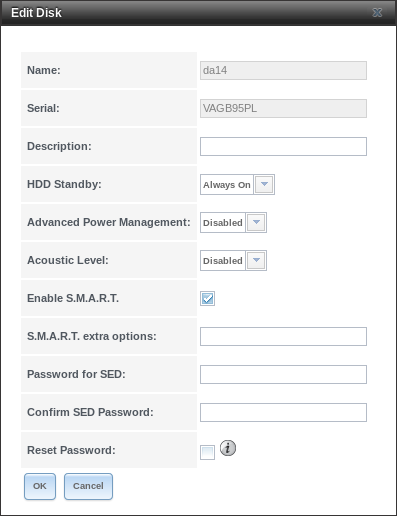Screen dimensions: 397x516
Task: Click the Disabled value for Advanced Power Management
Action: pyautogui.click(x=223, y=223)
